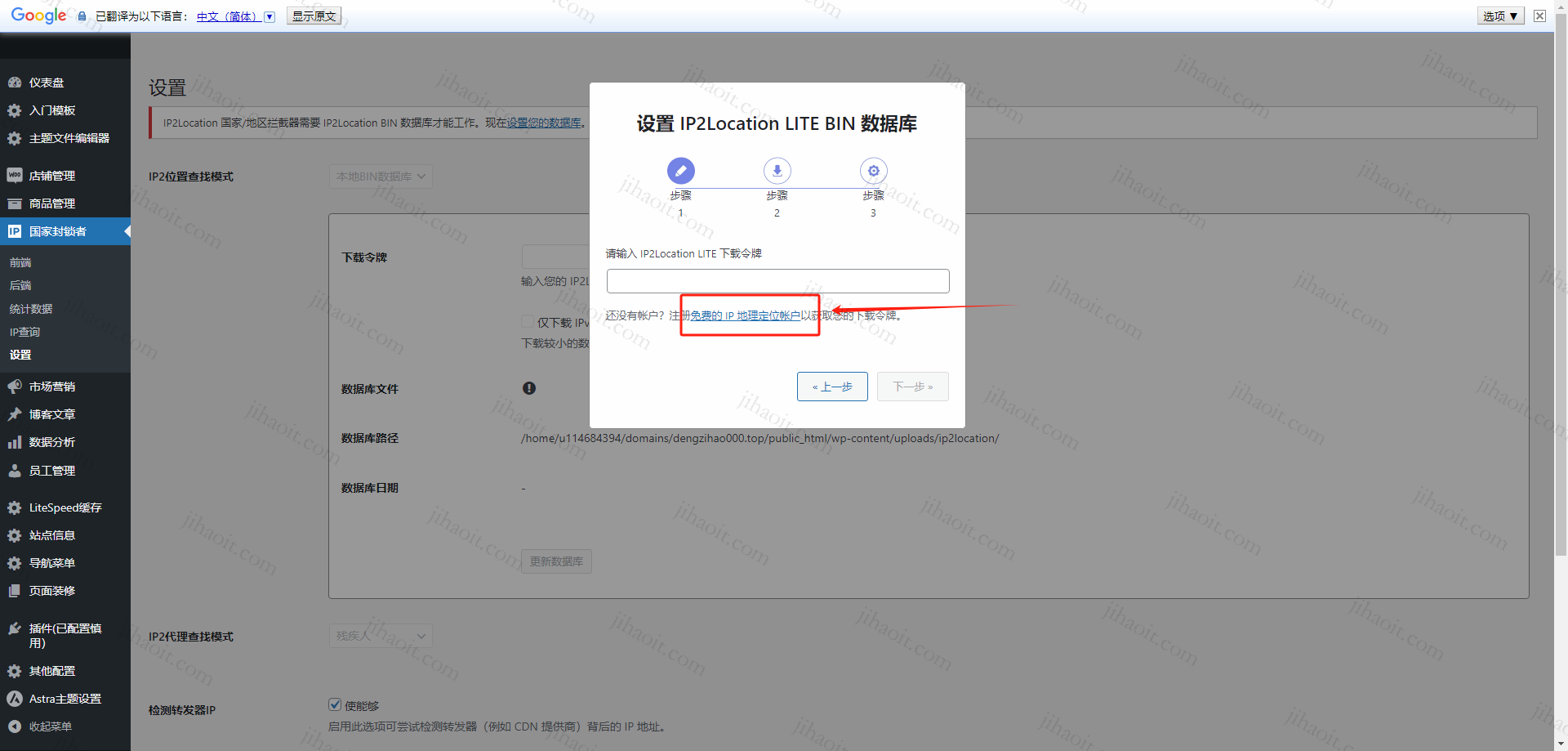1568x751 pixels.
Task: Open the 数据分析 bar chart icon
Action: (x=15, y=442)
